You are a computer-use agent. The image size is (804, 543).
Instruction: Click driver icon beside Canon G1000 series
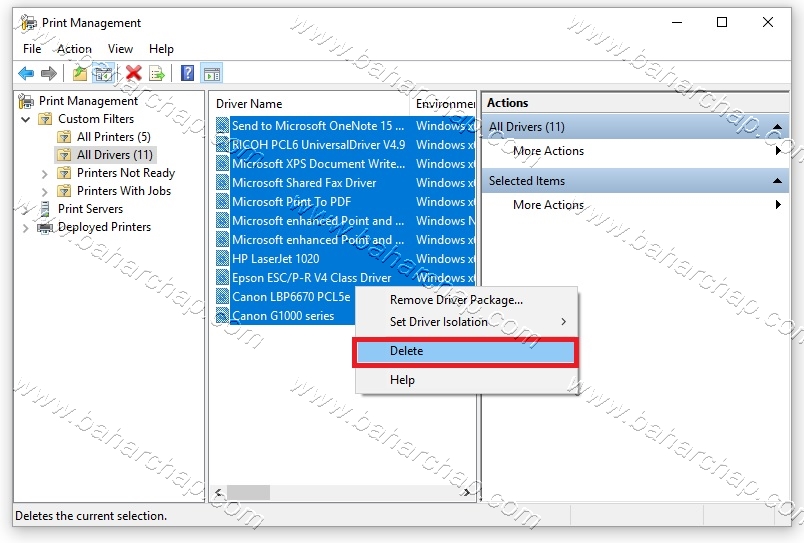click(222, 315)
